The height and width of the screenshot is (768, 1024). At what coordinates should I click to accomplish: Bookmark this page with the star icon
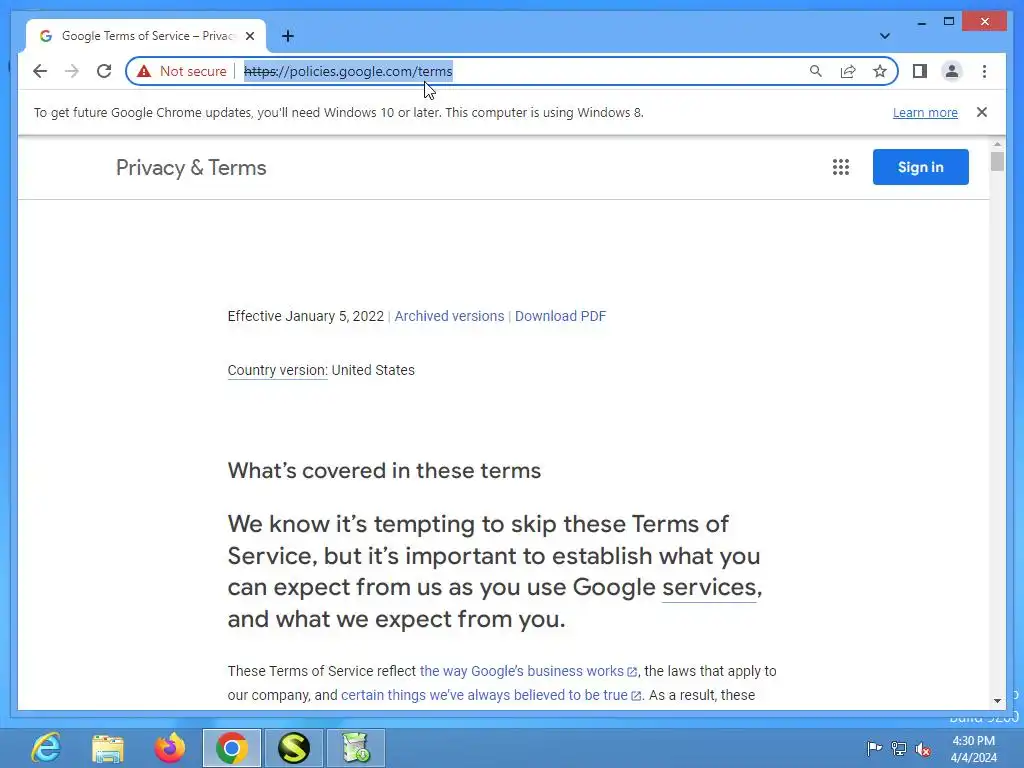pyautogui.click(x=880, y=71)
